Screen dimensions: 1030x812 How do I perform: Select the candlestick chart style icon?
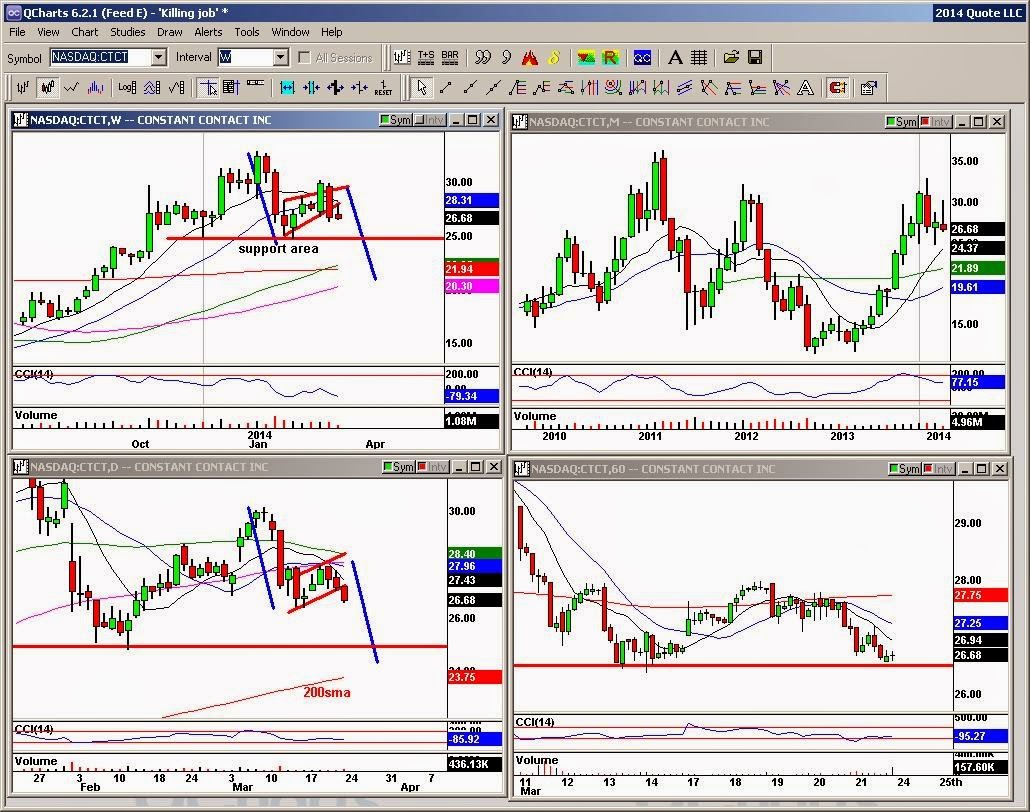click(x=47, y=87)
